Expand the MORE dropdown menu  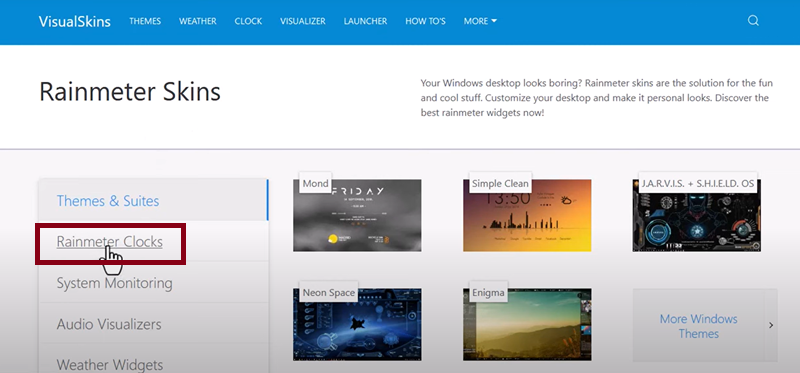tap(480, 21)
